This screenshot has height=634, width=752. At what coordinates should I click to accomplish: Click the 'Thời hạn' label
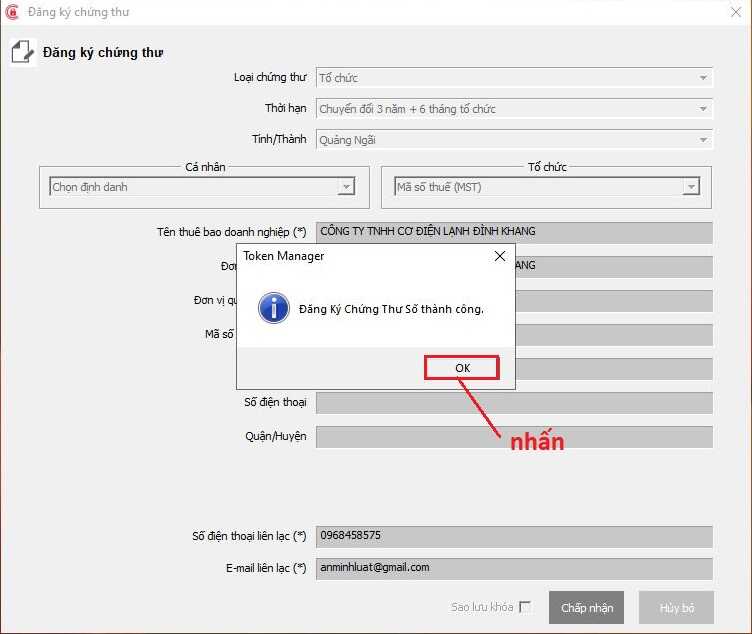tap(286, 108)
